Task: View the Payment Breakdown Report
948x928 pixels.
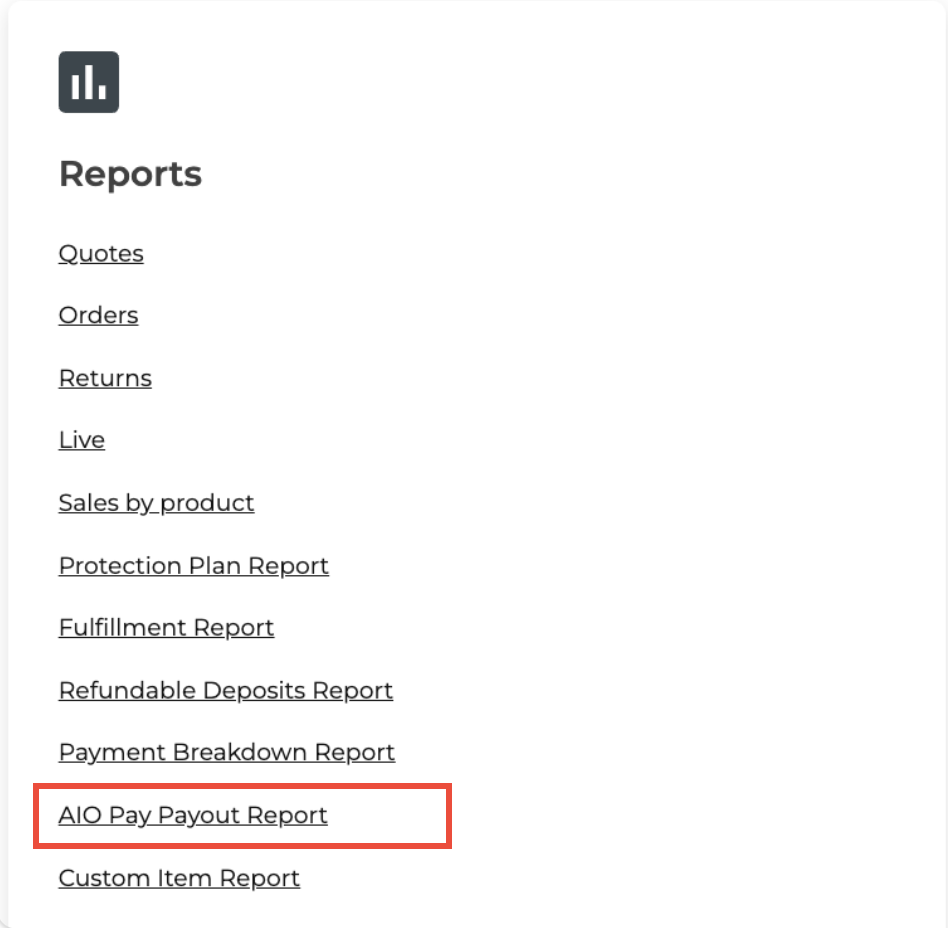Action: (x=226, y=753)
